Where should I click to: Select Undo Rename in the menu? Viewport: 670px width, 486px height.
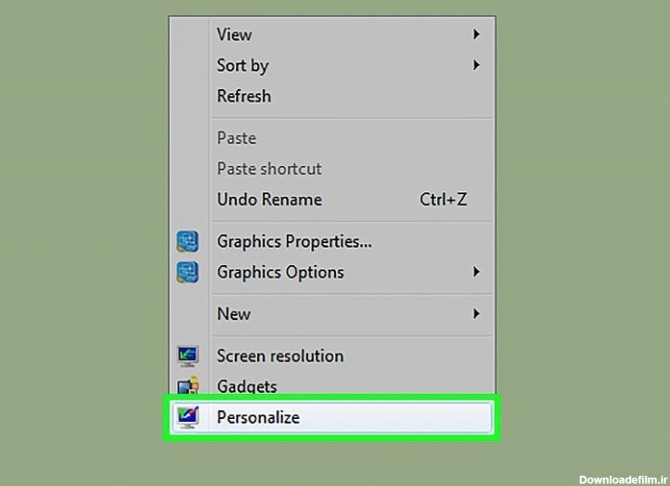click(269, 200)
